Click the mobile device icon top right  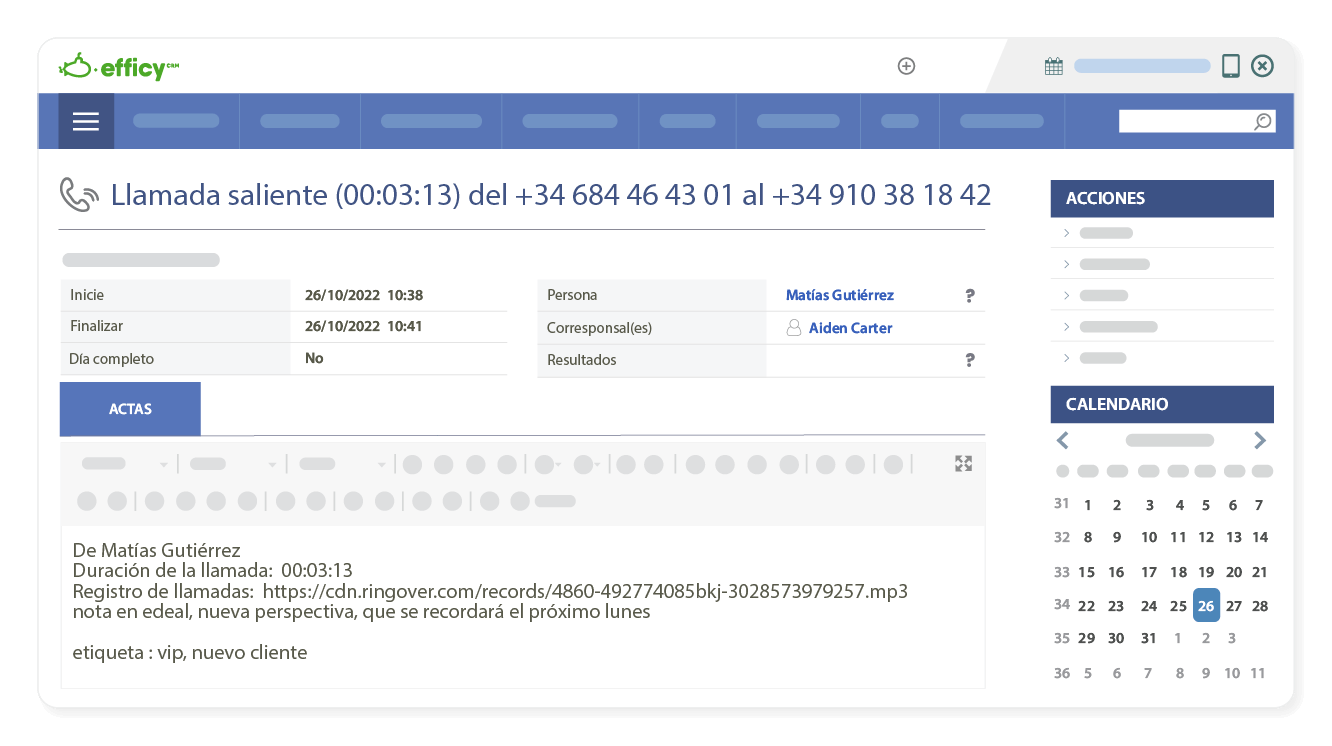[1230, 64]
